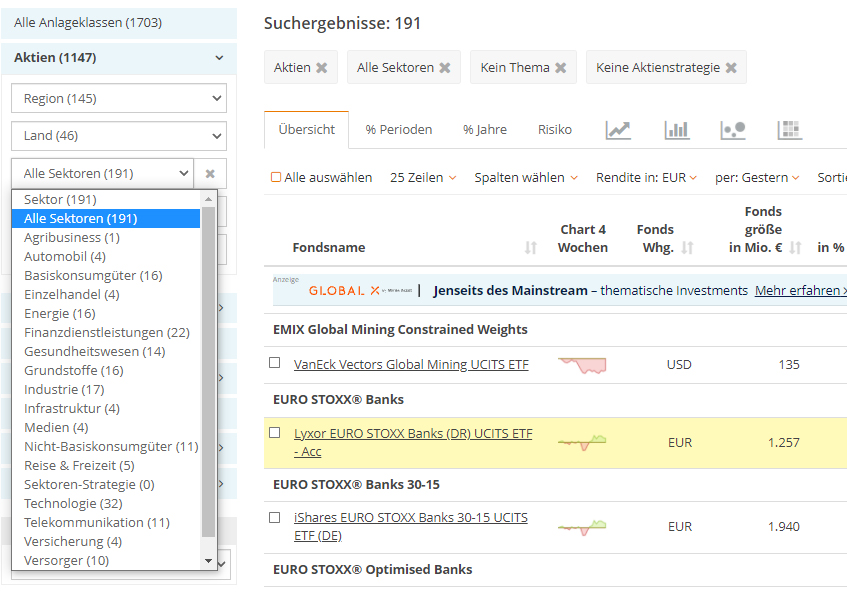Tick the Alle auswählen checkbox
Viewport: 847px width, 593px height.
275,177
